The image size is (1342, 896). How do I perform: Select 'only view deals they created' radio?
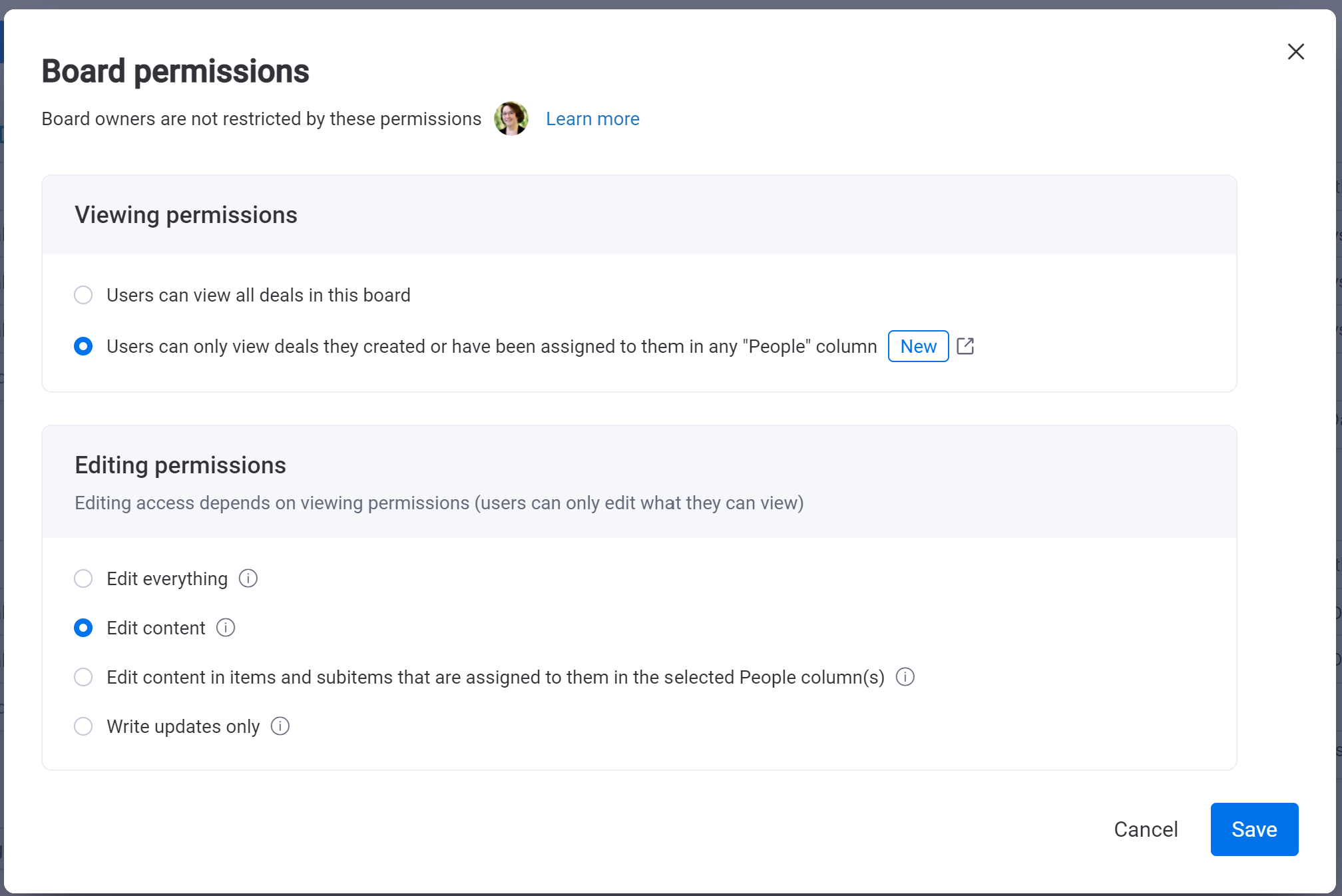click(83, 346)
